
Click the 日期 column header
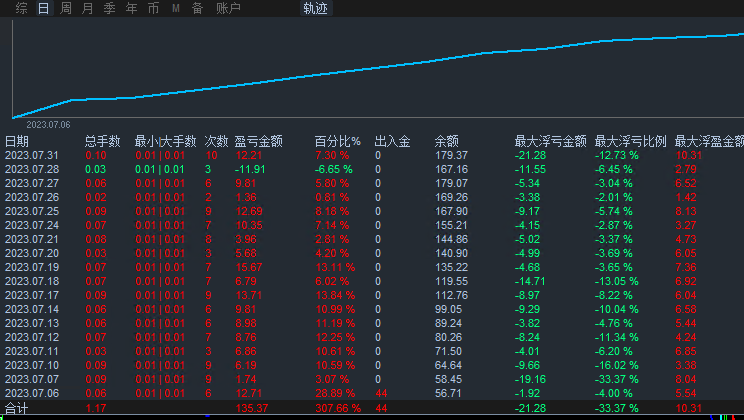point(17,141)
